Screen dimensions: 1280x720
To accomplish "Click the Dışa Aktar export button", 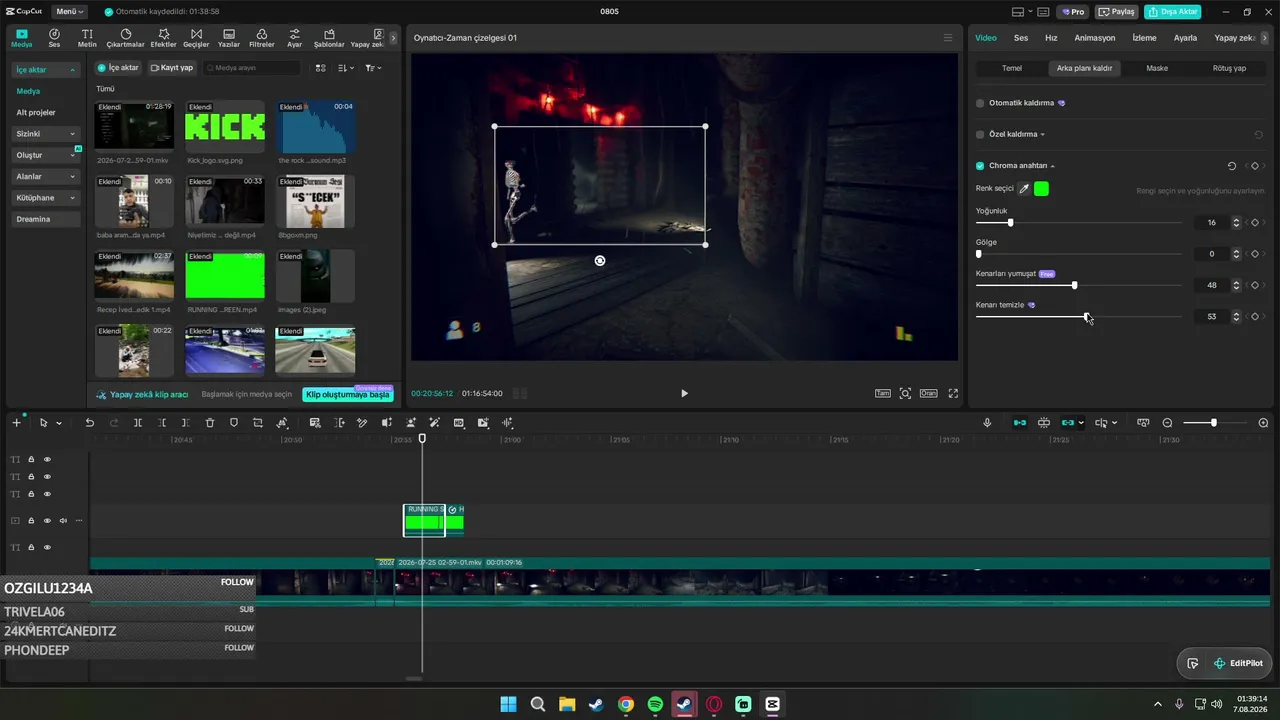I will [x=1172, y=12].
